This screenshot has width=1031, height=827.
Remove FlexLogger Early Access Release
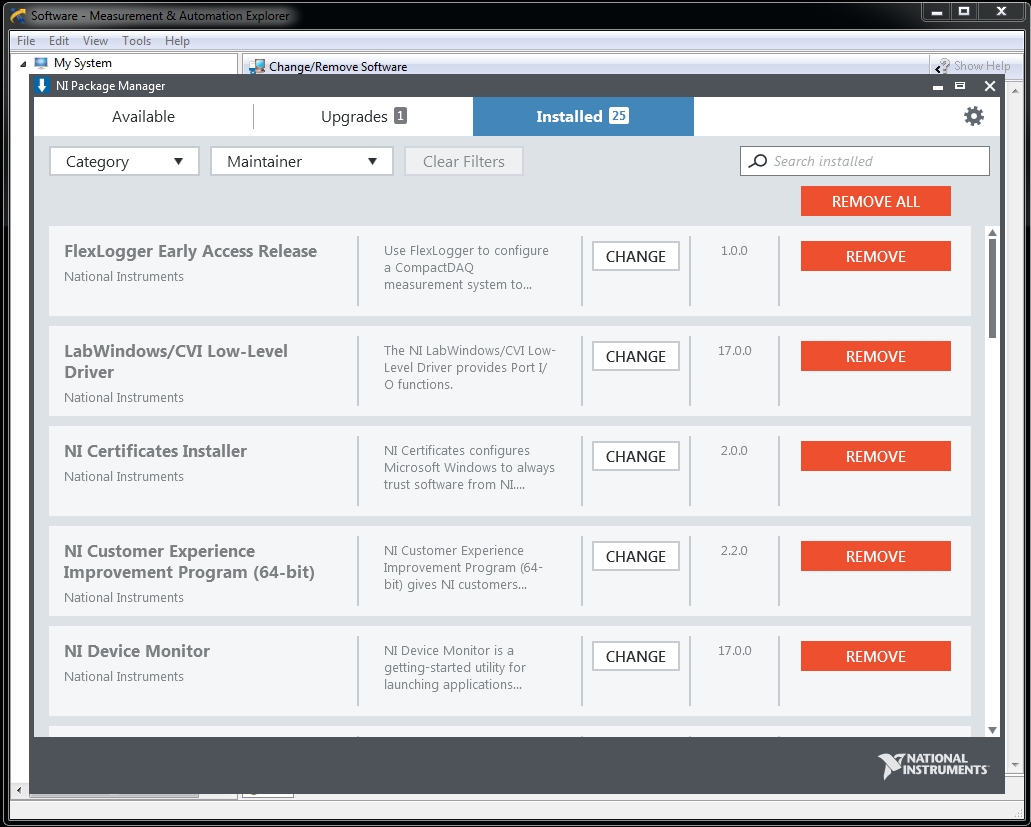point(875,256)
